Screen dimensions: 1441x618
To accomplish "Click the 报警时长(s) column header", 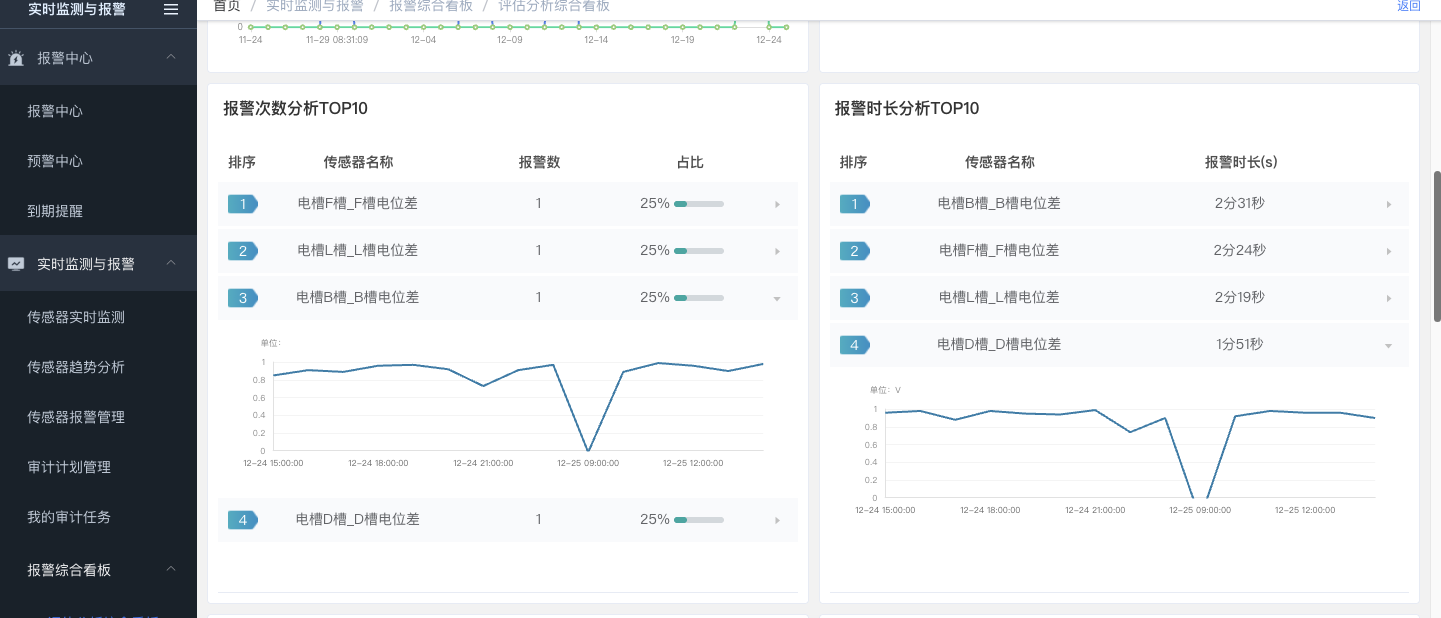I will click(1241, 162).
